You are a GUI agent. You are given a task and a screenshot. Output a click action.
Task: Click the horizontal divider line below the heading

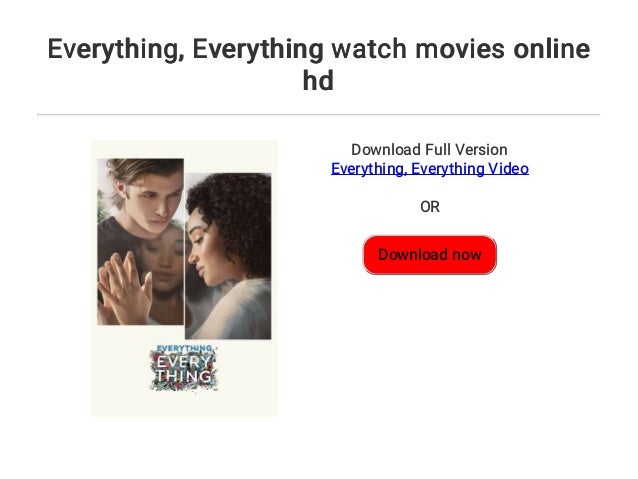coord(319,115)
